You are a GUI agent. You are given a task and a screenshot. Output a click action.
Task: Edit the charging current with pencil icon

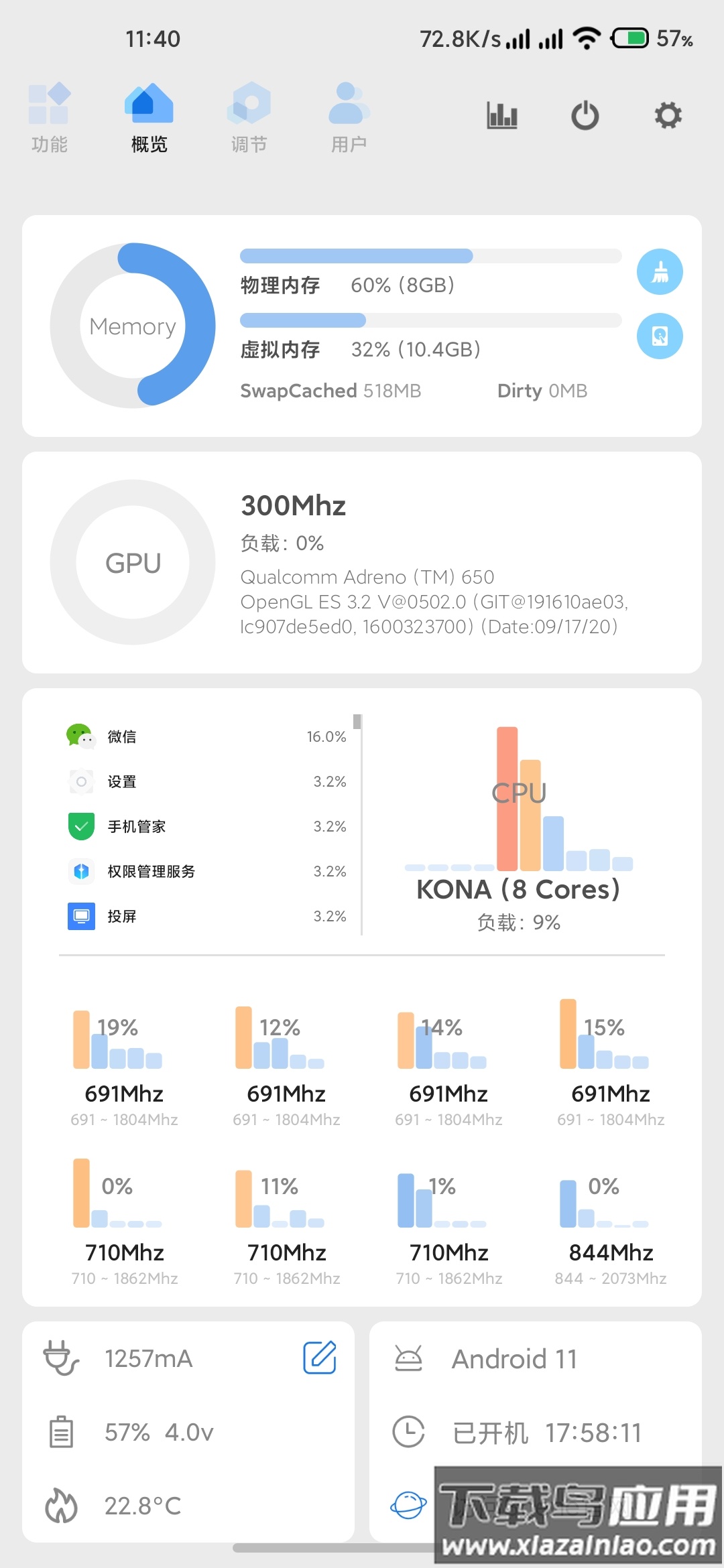click(320, 1358)
